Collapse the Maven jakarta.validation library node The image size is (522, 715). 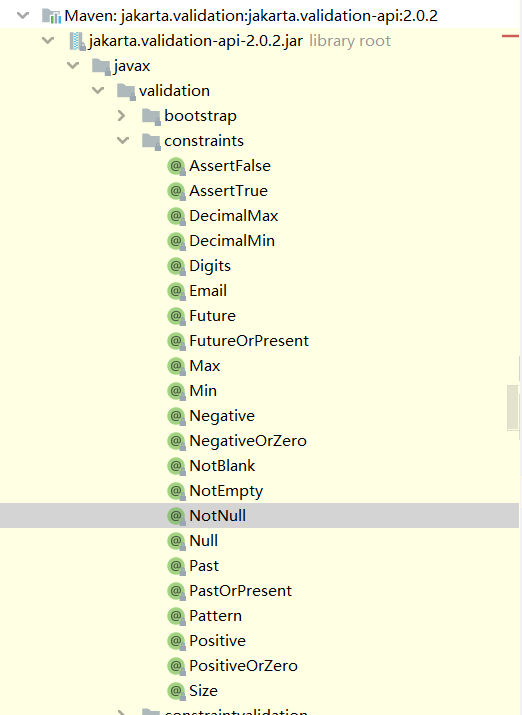coord(23,16)
